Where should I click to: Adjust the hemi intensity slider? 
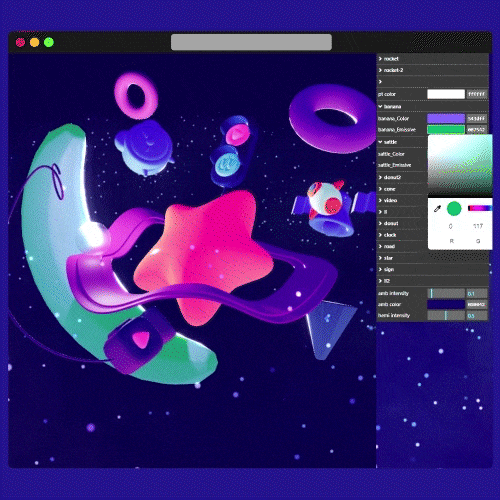coord(446,315)
